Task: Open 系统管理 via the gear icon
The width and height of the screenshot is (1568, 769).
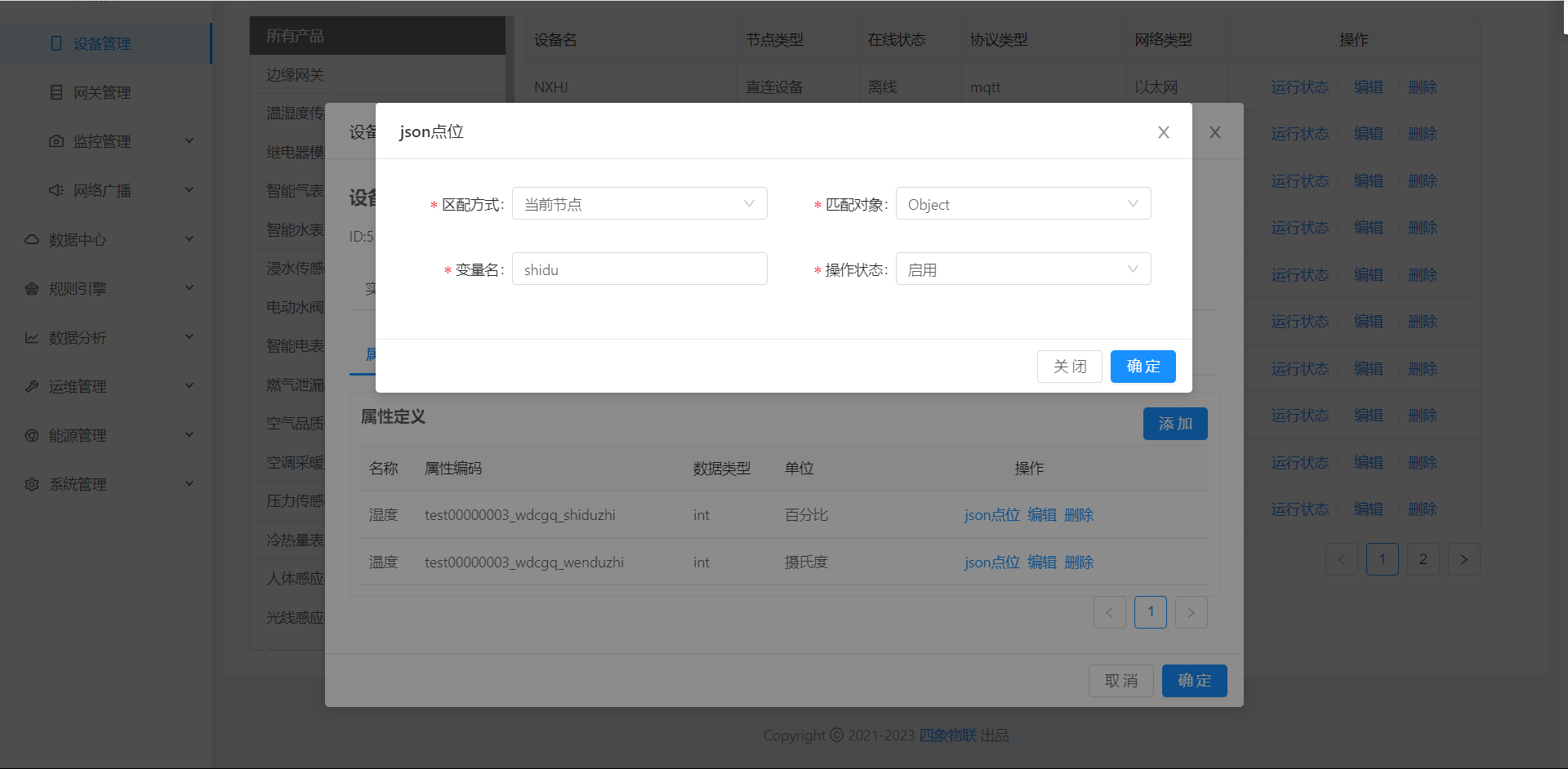Action: coord(31,483)
